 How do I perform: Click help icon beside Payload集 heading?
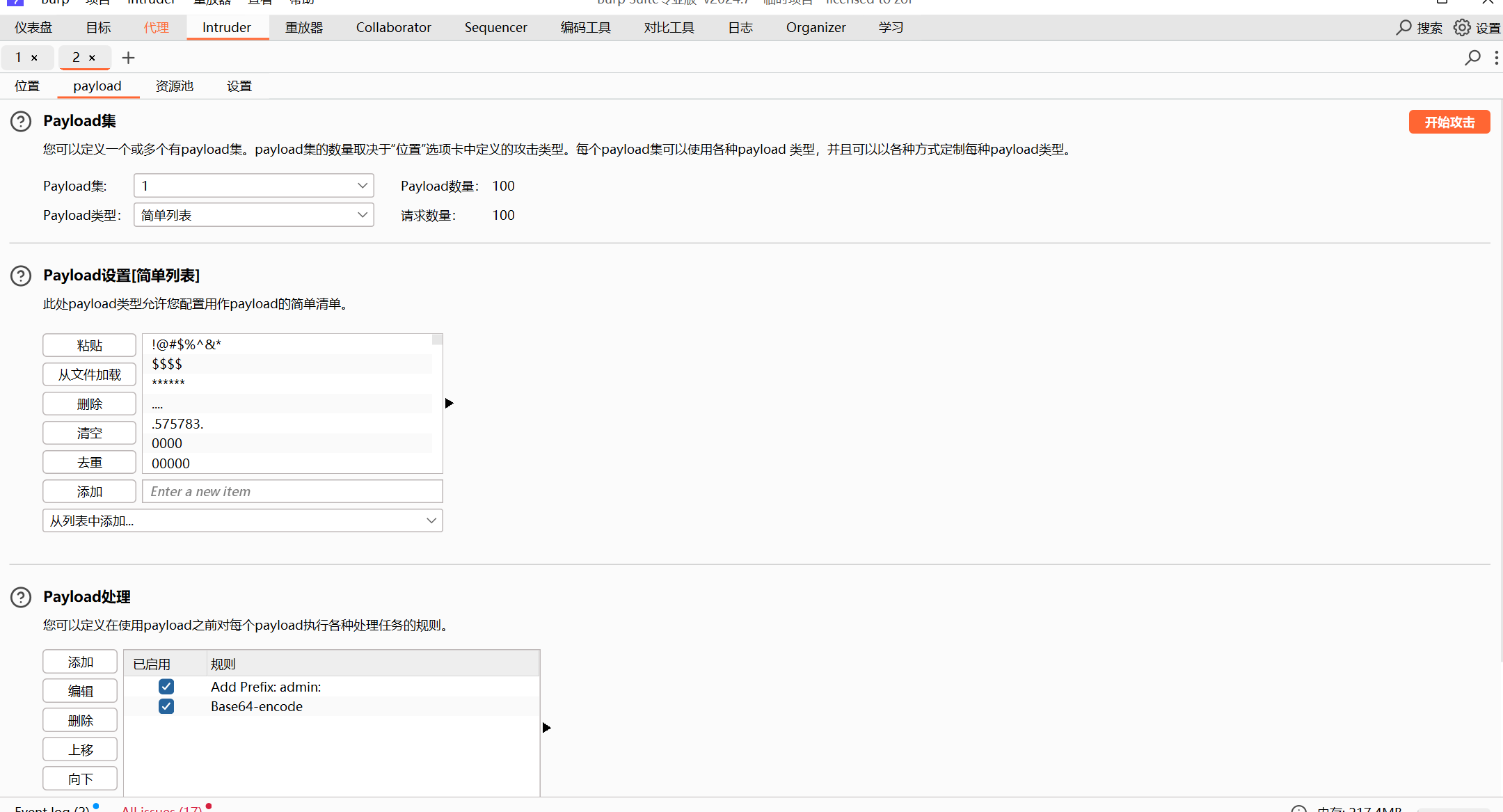coord(21,122)
